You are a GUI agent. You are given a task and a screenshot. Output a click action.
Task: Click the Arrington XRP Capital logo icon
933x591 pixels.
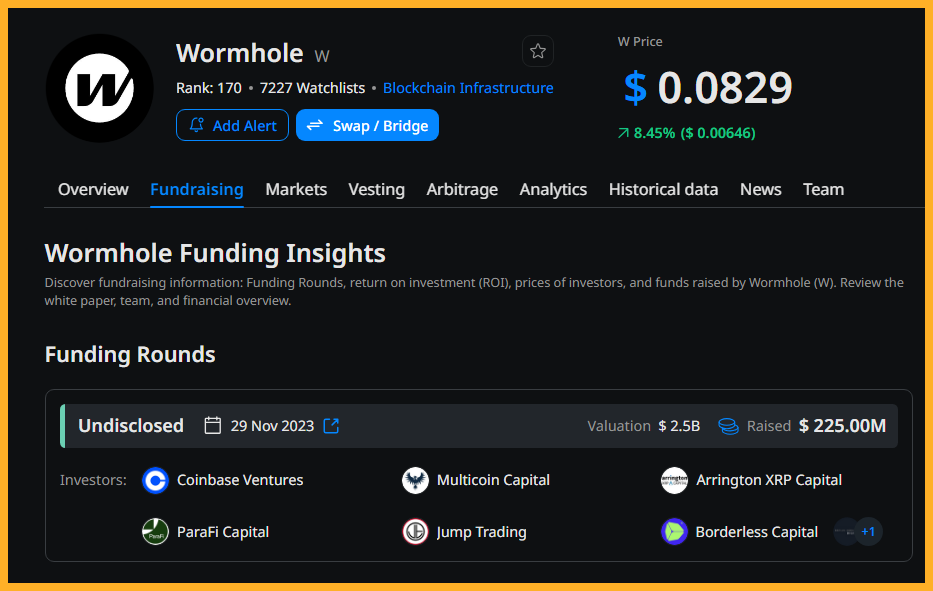tap(674, 480)
